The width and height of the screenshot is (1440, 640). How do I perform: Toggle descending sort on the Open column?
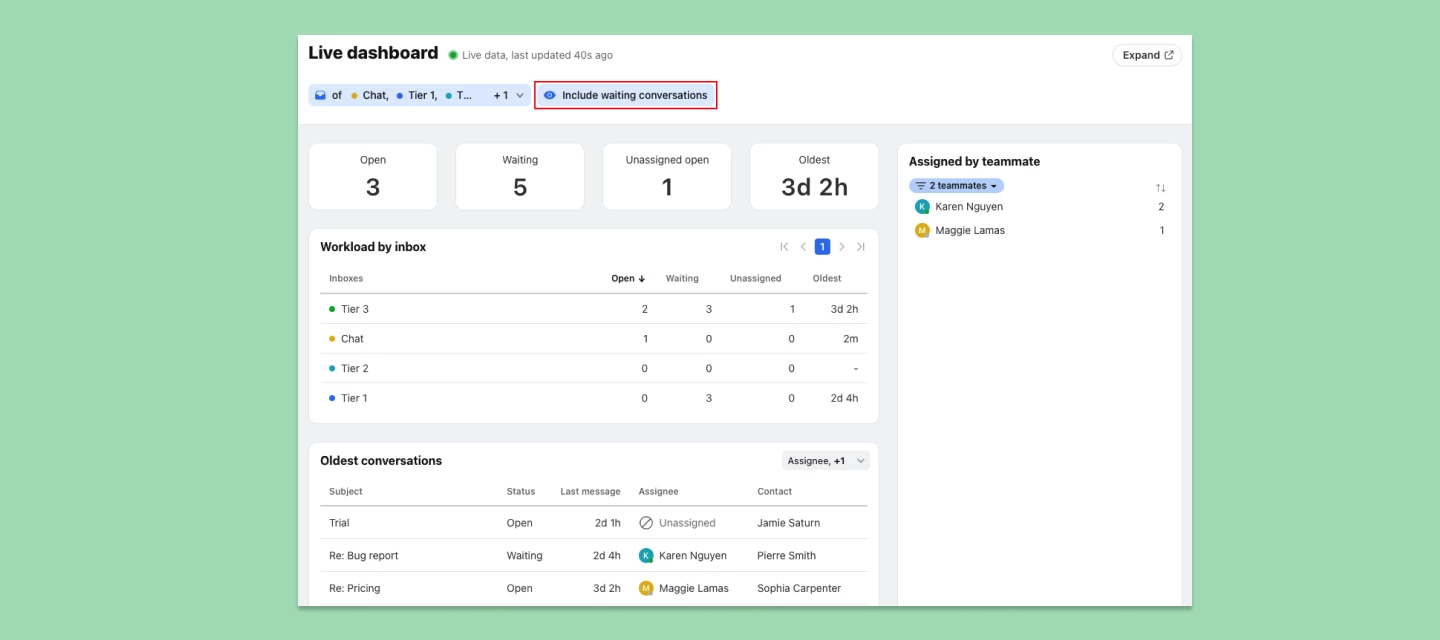[x=627, y=278]
